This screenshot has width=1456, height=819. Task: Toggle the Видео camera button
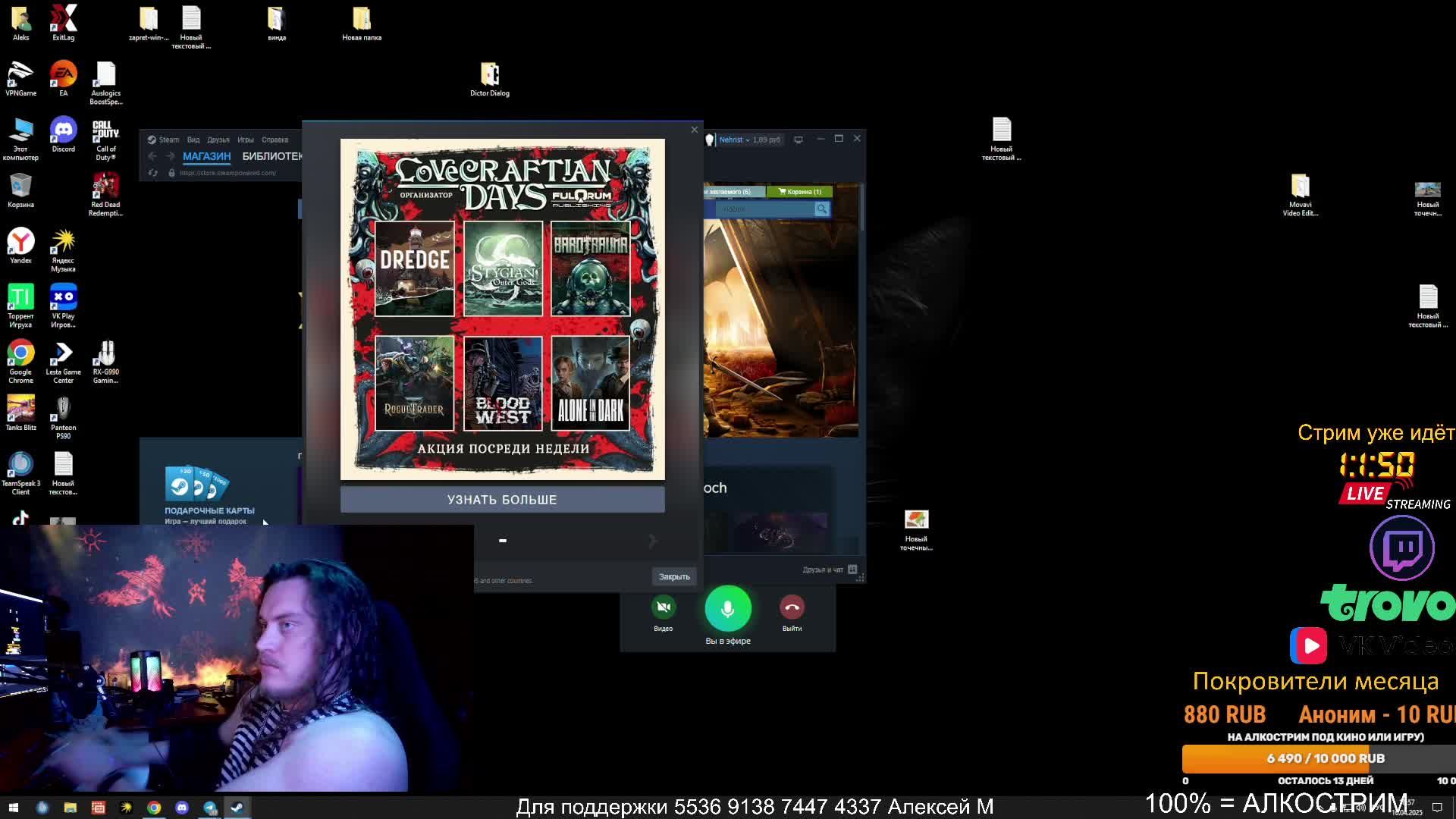pos(664,607)
